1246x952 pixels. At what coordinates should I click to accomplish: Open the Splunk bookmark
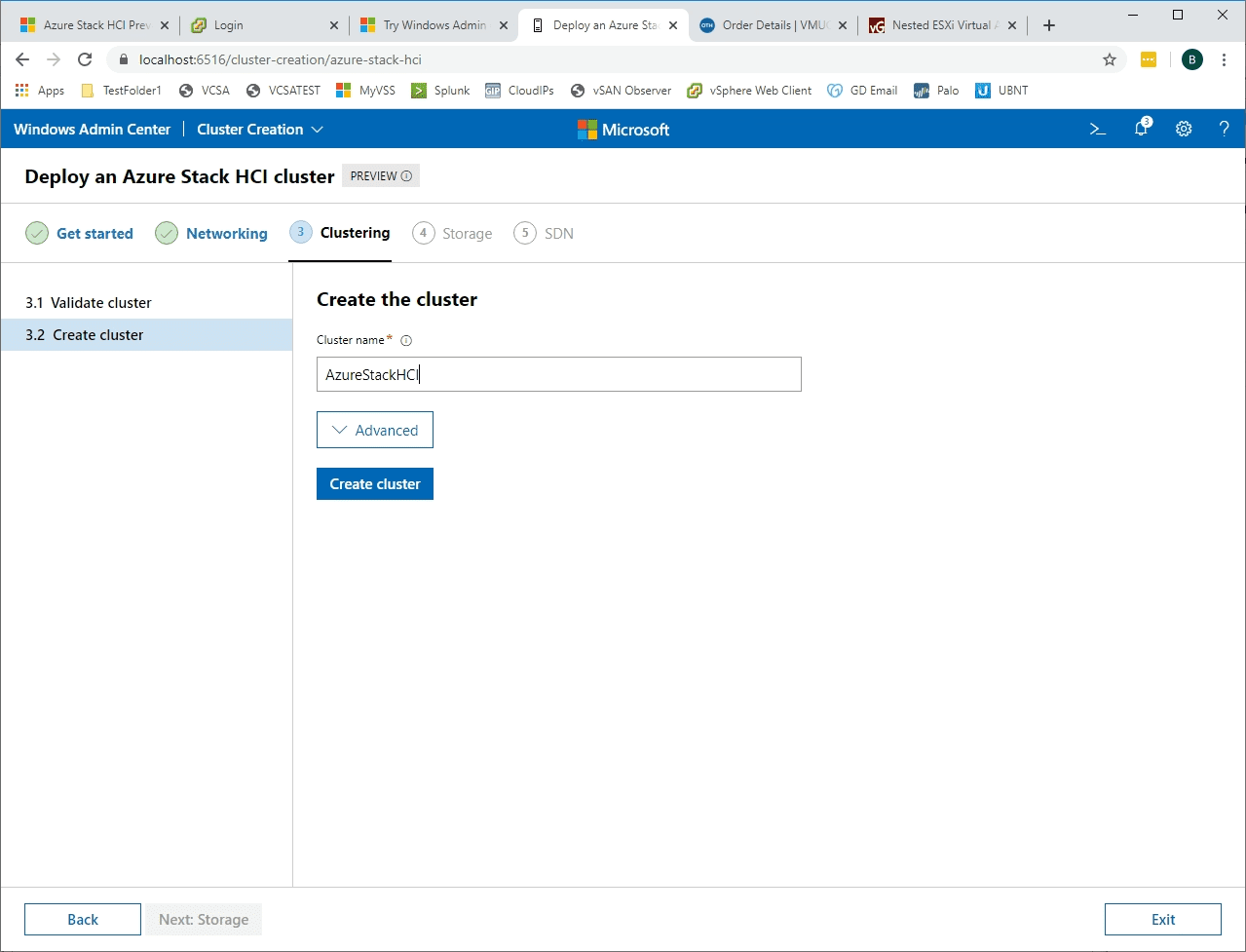coord(440,90)
